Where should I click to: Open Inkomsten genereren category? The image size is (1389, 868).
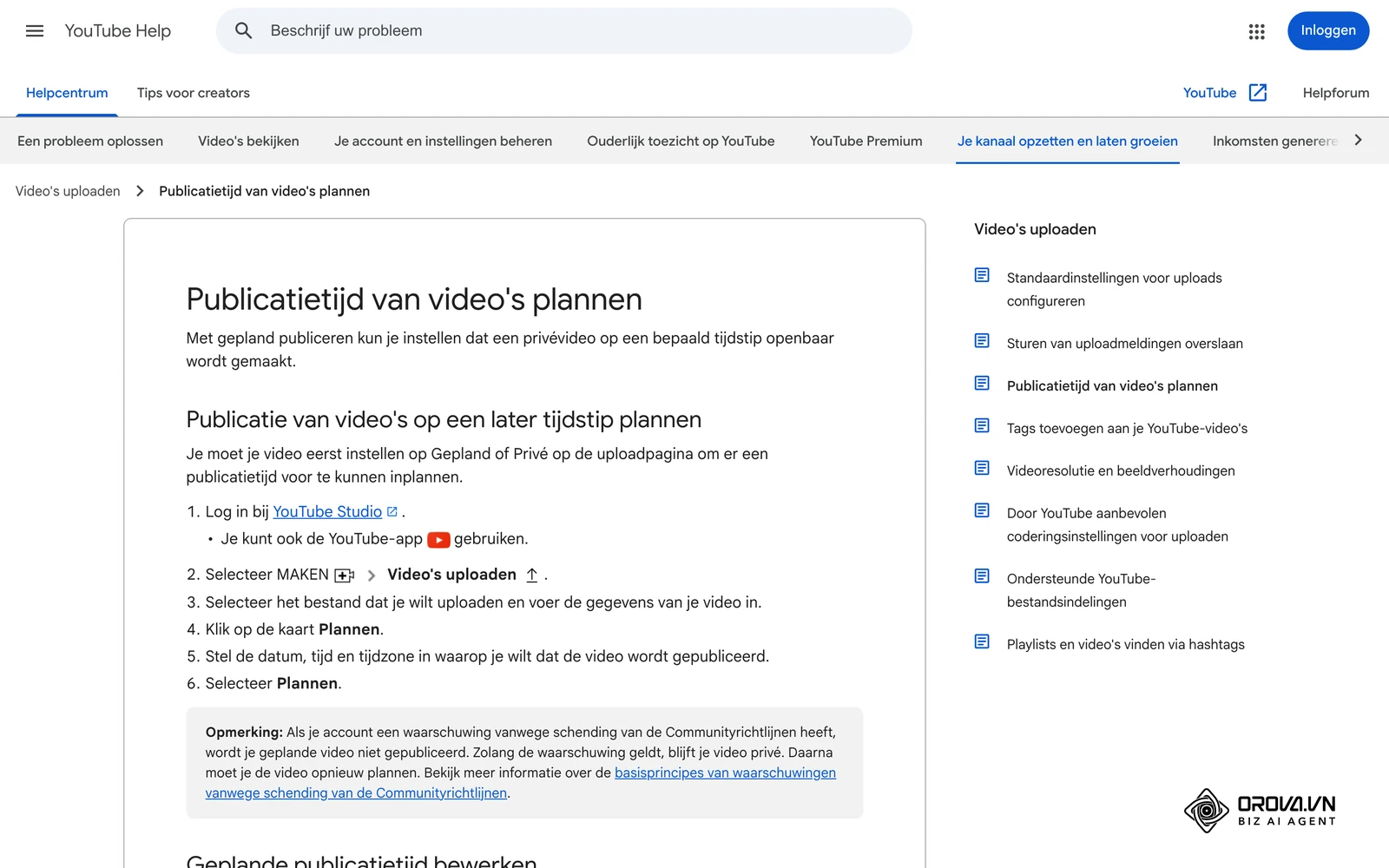[1275, 141]
